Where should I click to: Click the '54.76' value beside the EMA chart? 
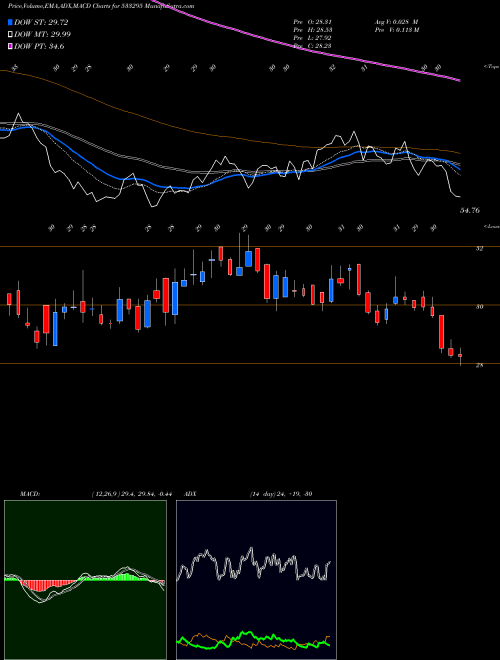[x=470, y=210]
